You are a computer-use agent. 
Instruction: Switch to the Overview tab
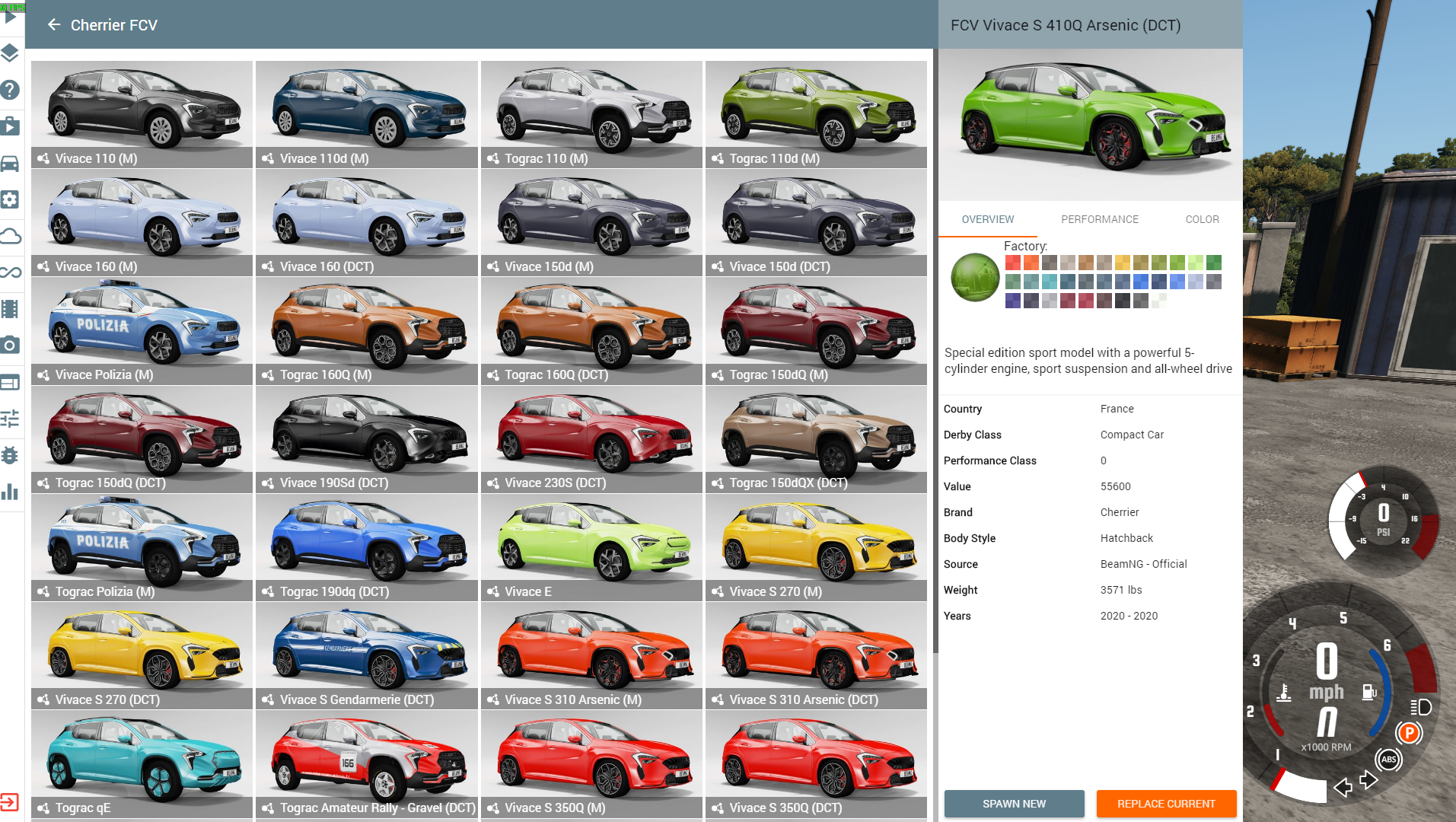pos(988,219)
